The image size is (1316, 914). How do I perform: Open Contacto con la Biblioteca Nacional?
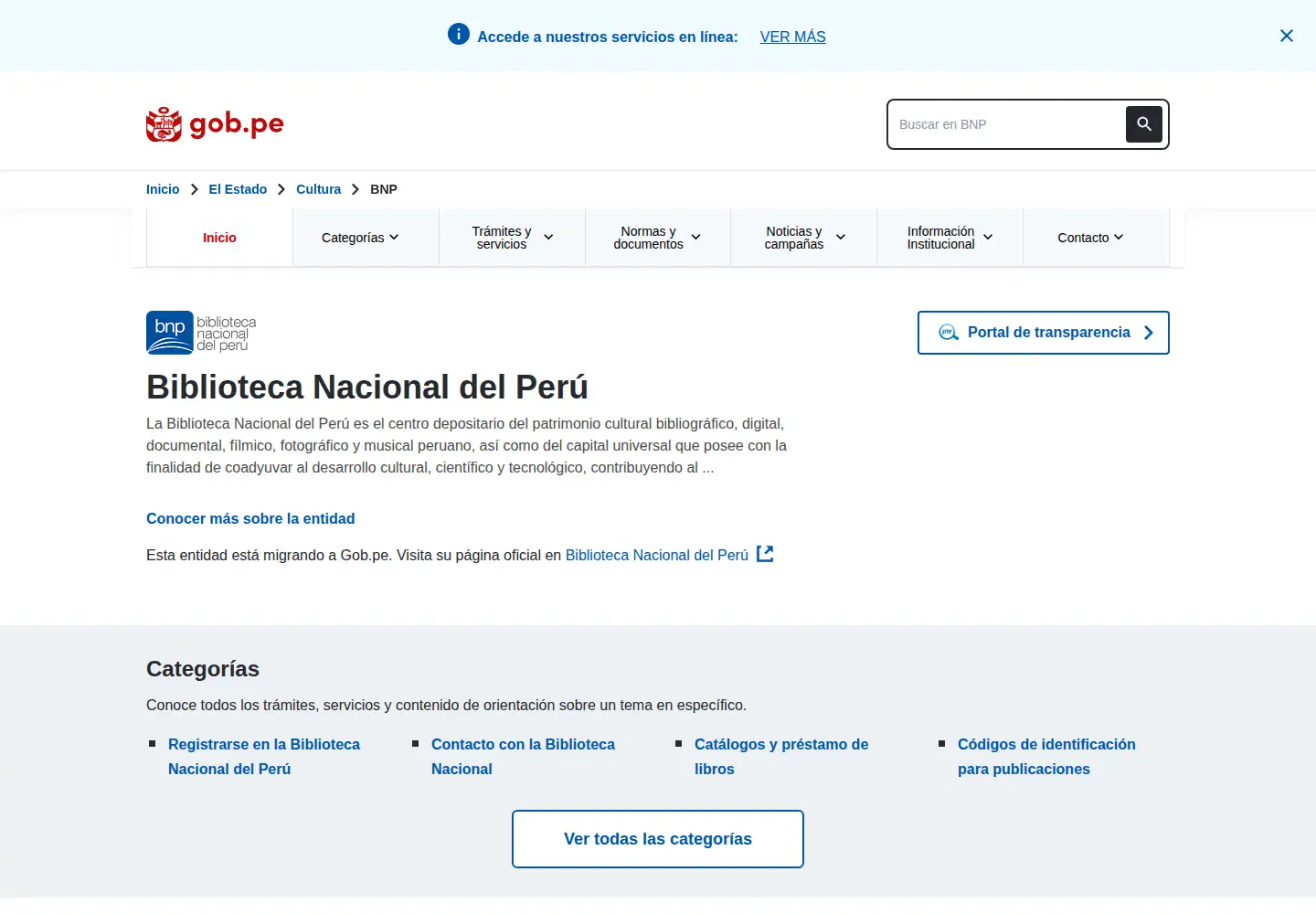[x=523, y=757]
